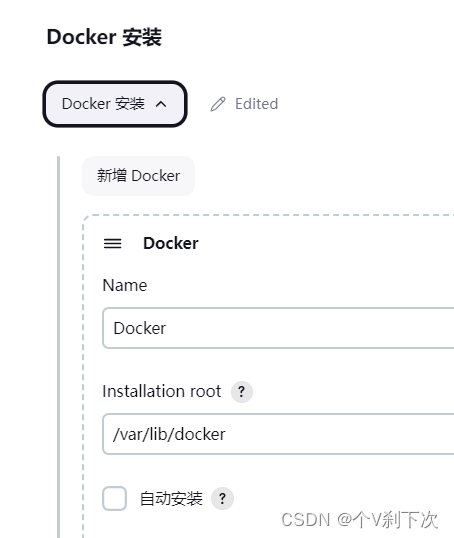The width and height of the screenshot is (454, 538).
Task: Collapse the Docker 安装 expander button
Action: point(115,104)
